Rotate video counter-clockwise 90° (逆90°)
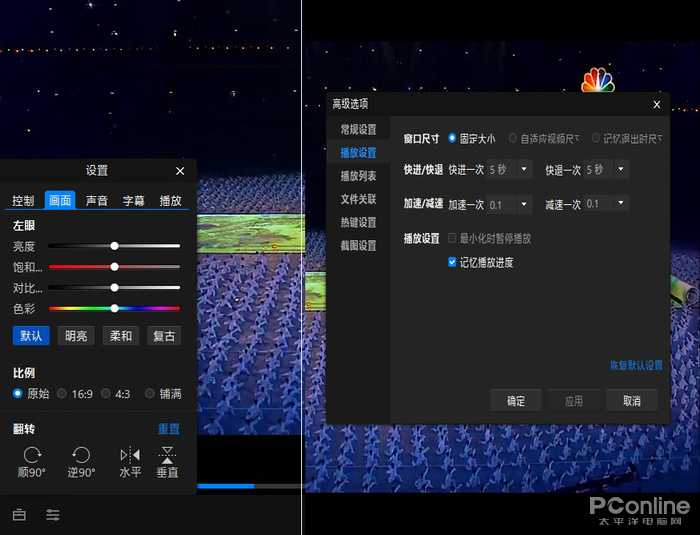This screenshot has height=535, width=700. tap(81, 462)
